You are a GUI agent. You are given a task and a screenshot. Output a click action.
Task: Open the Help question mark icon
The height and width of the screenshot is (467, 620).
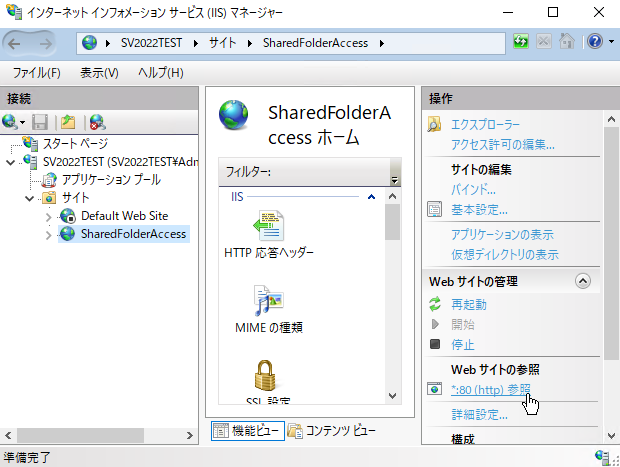[595, 41]
